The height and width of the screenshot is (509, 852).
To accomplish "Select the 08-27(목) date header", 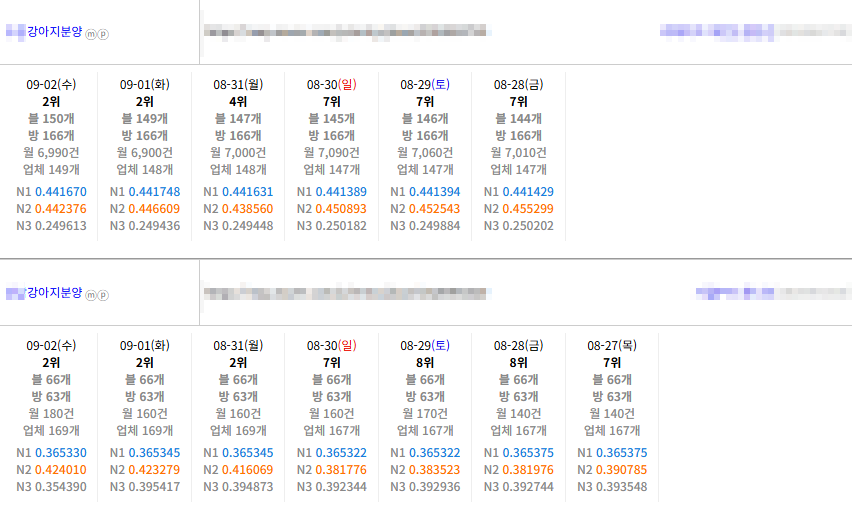I will tap(612, 345).
